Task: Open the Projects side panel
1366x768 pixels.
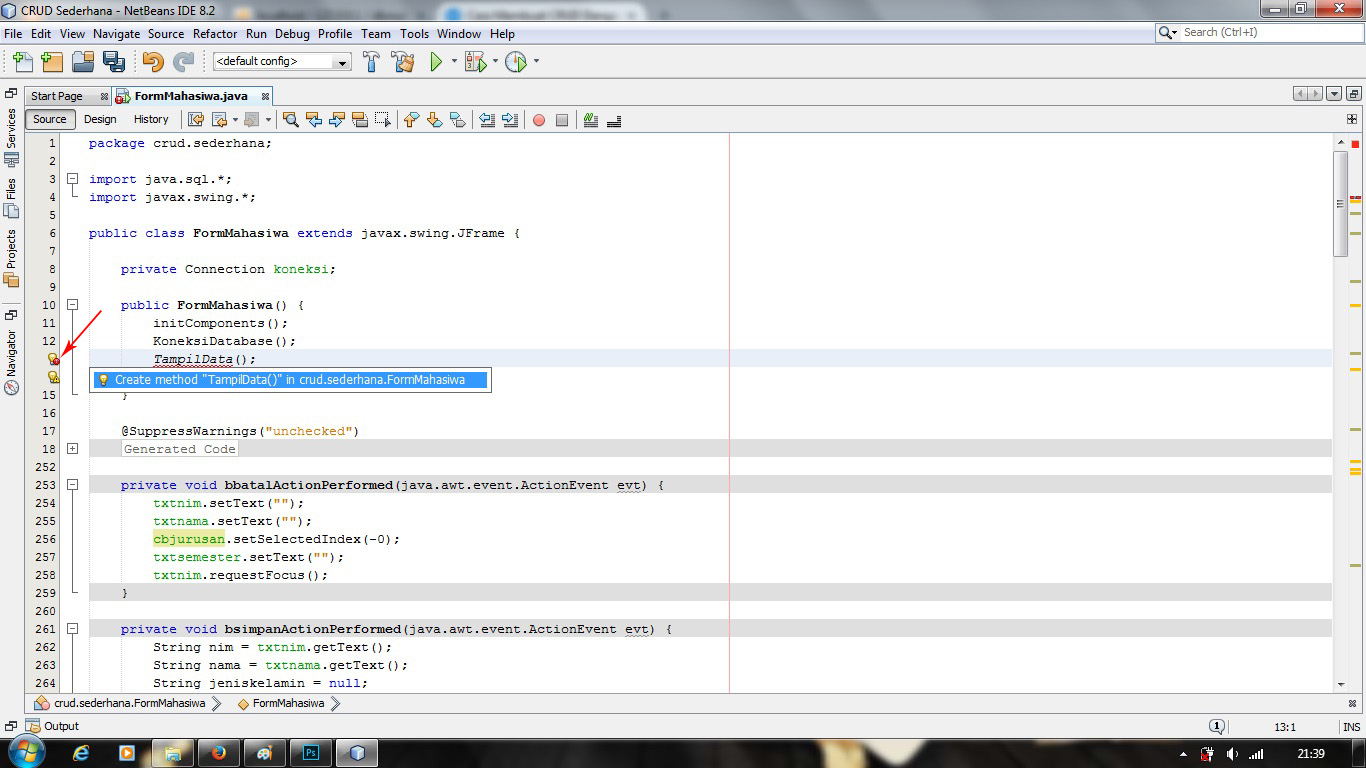Action: 12,258
